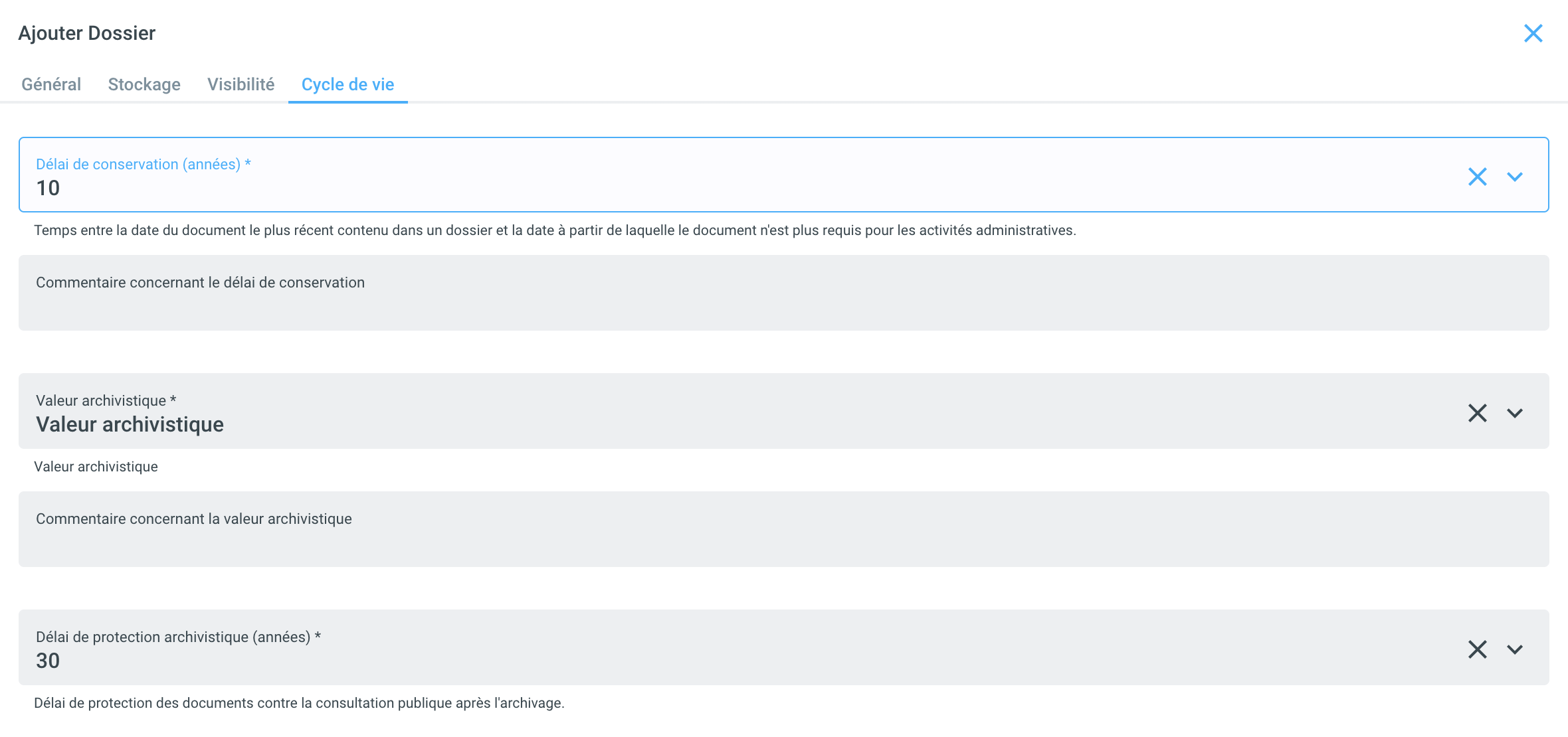Open the Stockage tab

144,84
